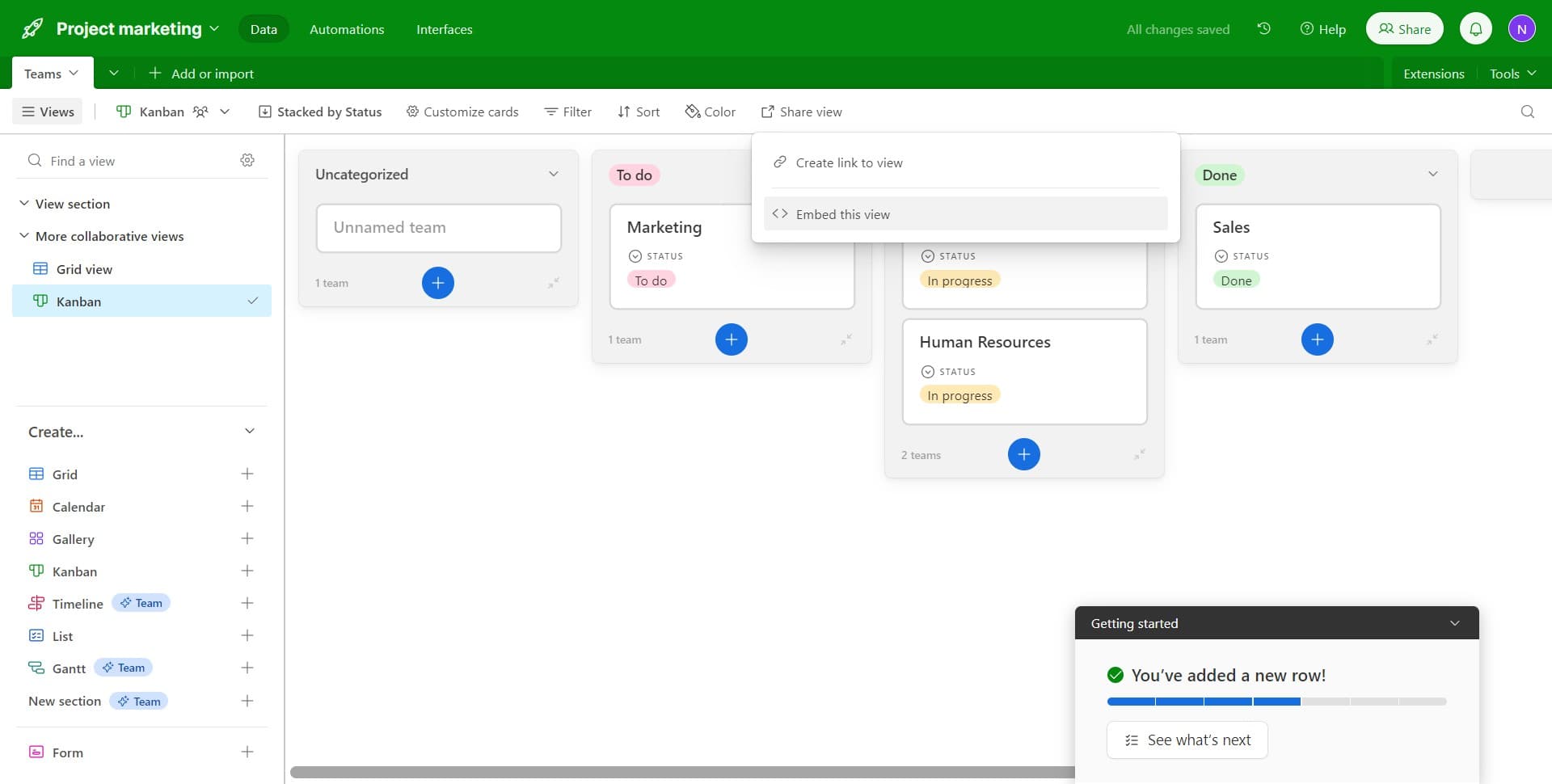Click the collaborators icon next to Kanban view name
Screen dimensions: 1552x784
pos(199,112)
